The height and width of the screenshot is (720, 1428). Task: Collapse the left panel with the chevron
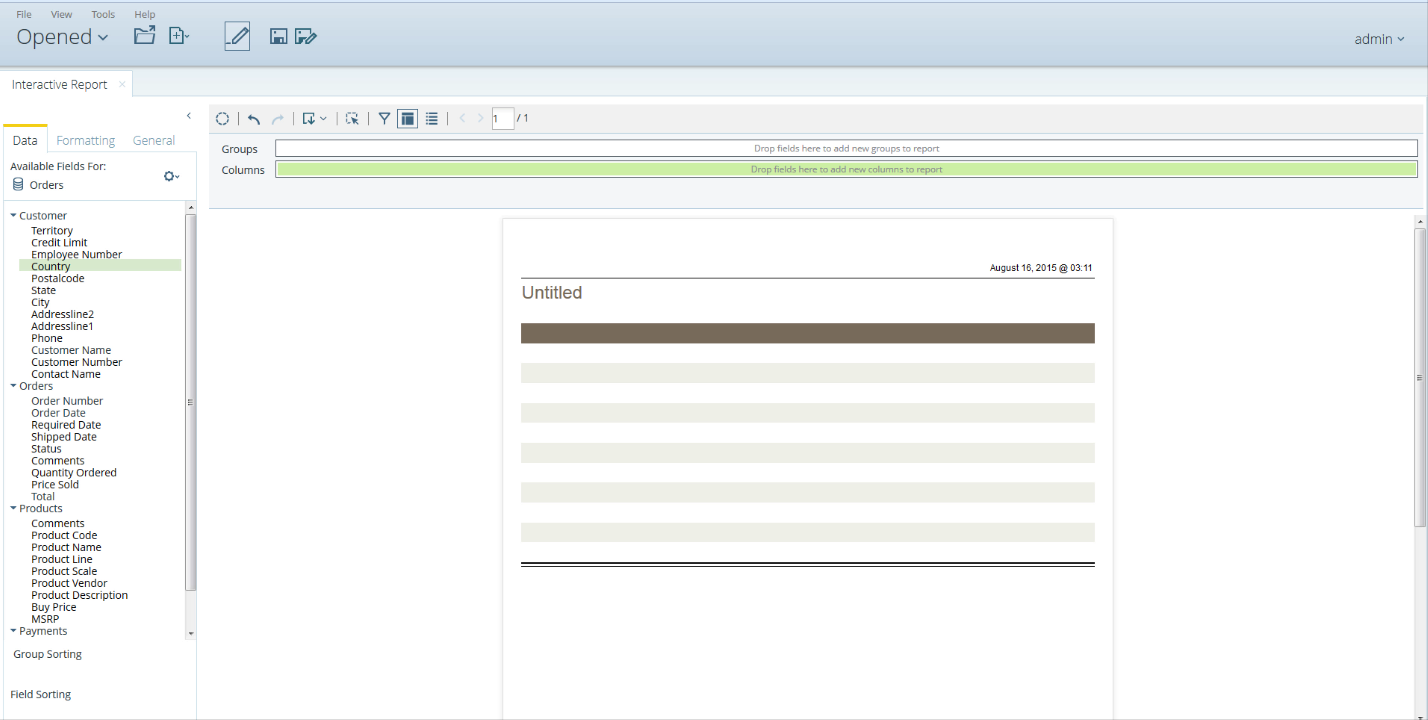coord(189,116)
